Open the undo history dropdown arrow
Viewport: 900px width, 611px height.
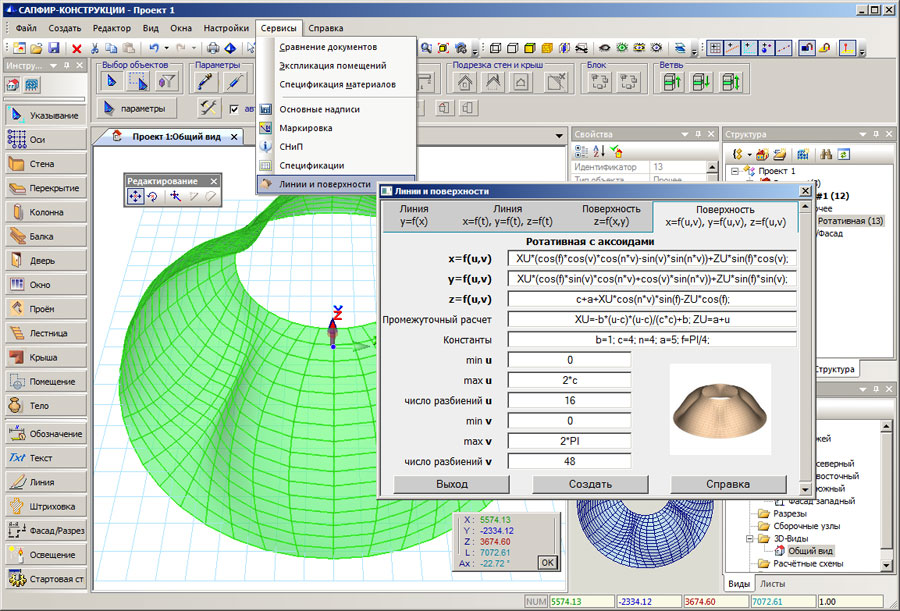(x=166, y=48)
